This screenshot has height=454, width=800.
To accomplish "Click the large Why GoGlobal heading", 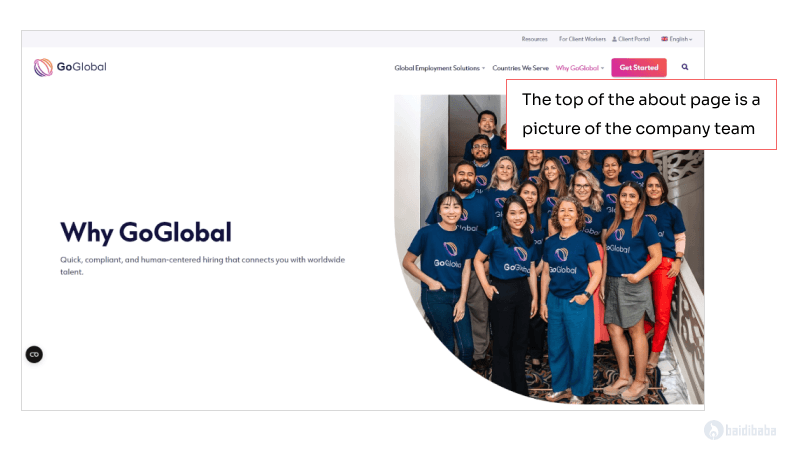I will [x=146, y=233].
